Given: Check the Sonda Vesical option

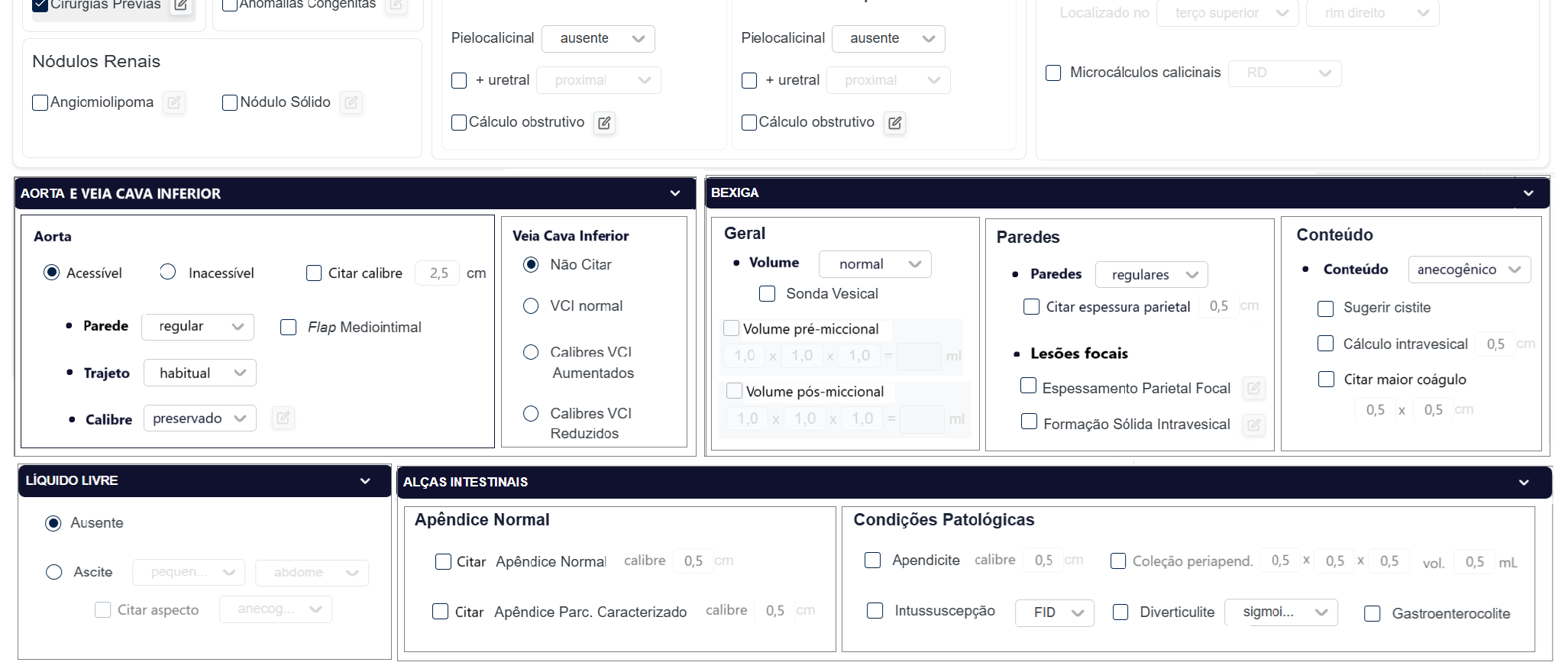Looking at the screenshot, I should [768, 294].
